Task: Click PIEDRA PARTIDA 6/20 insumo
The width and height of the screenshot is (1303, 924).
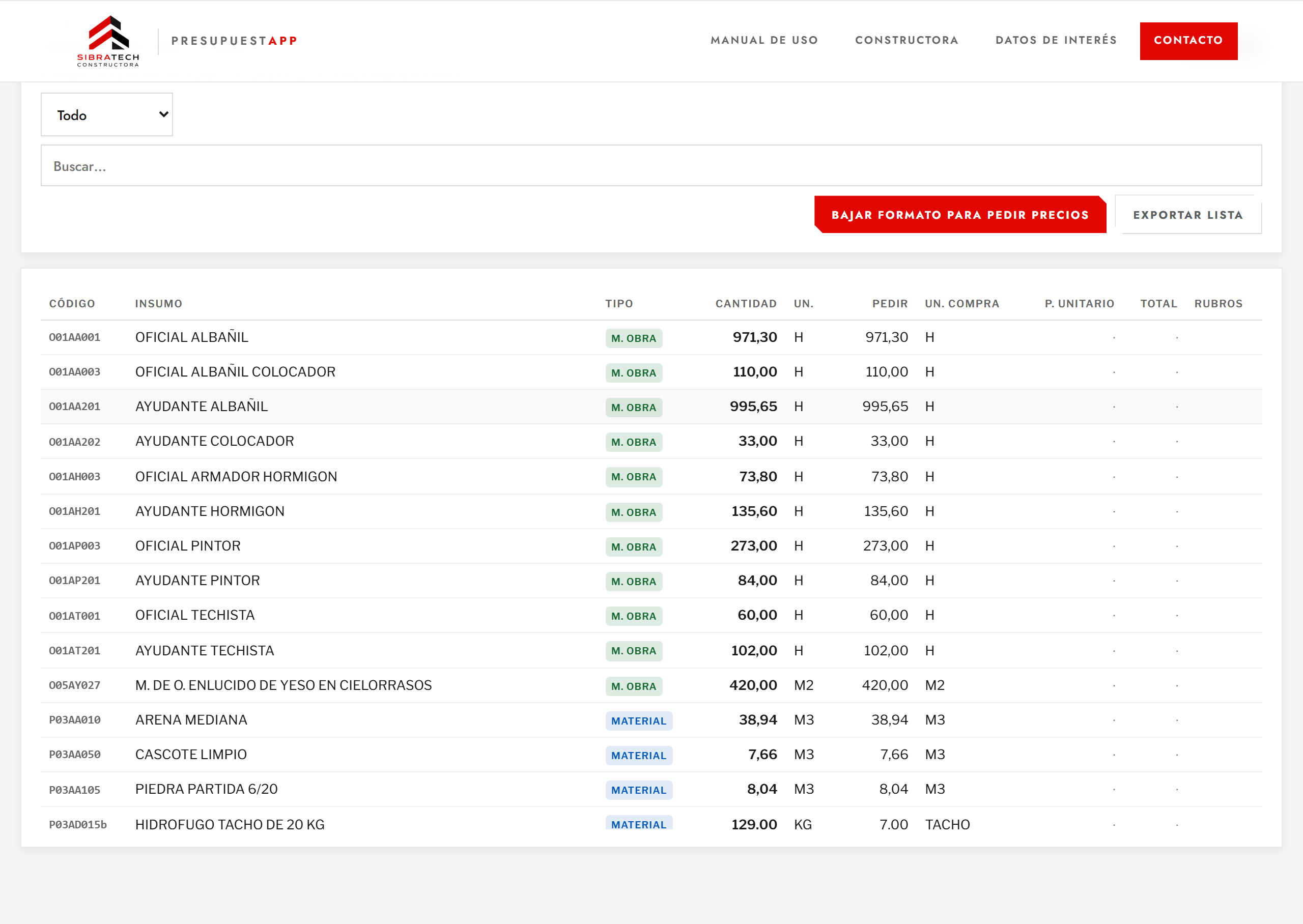Action: (x=206, y=790)
